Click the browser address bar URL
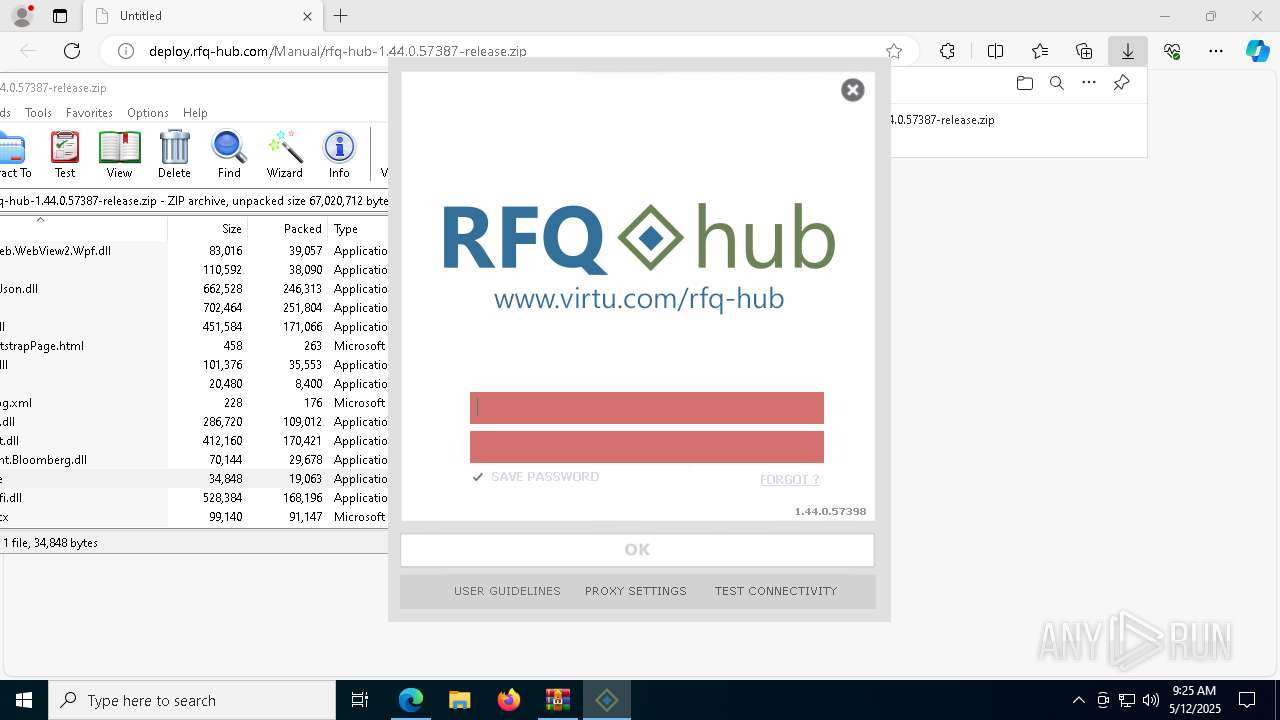The image size is (1280, 720). 337,51
